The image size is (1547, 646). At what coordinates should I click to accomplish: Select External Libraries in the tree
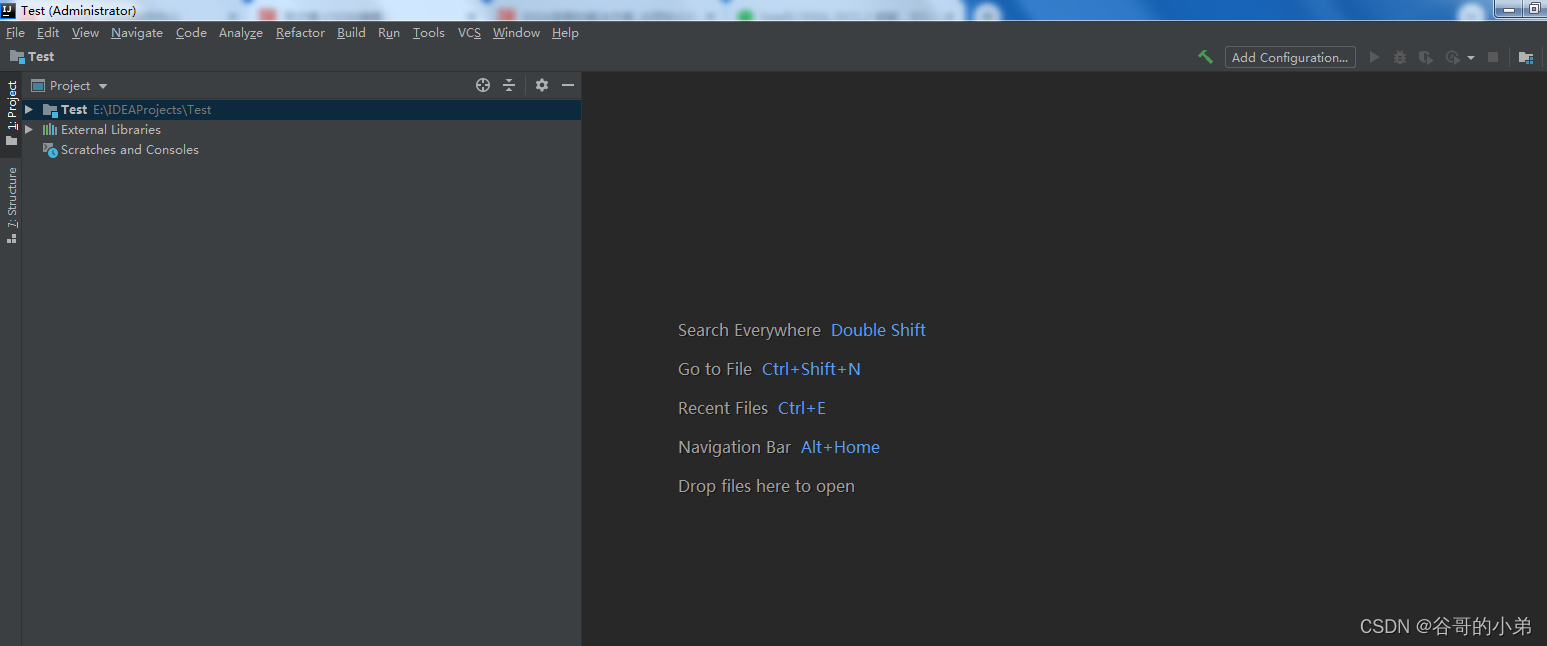[110, 130]
